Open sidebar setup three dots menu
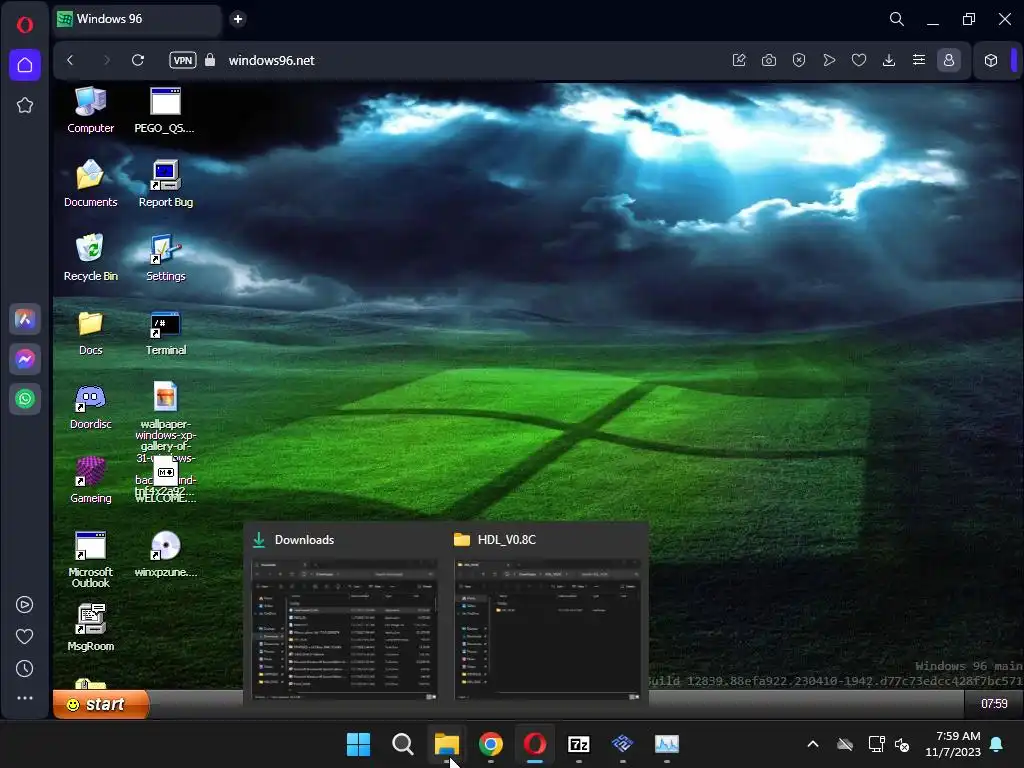Screen dimensions: 1024x768 [25, 698]
